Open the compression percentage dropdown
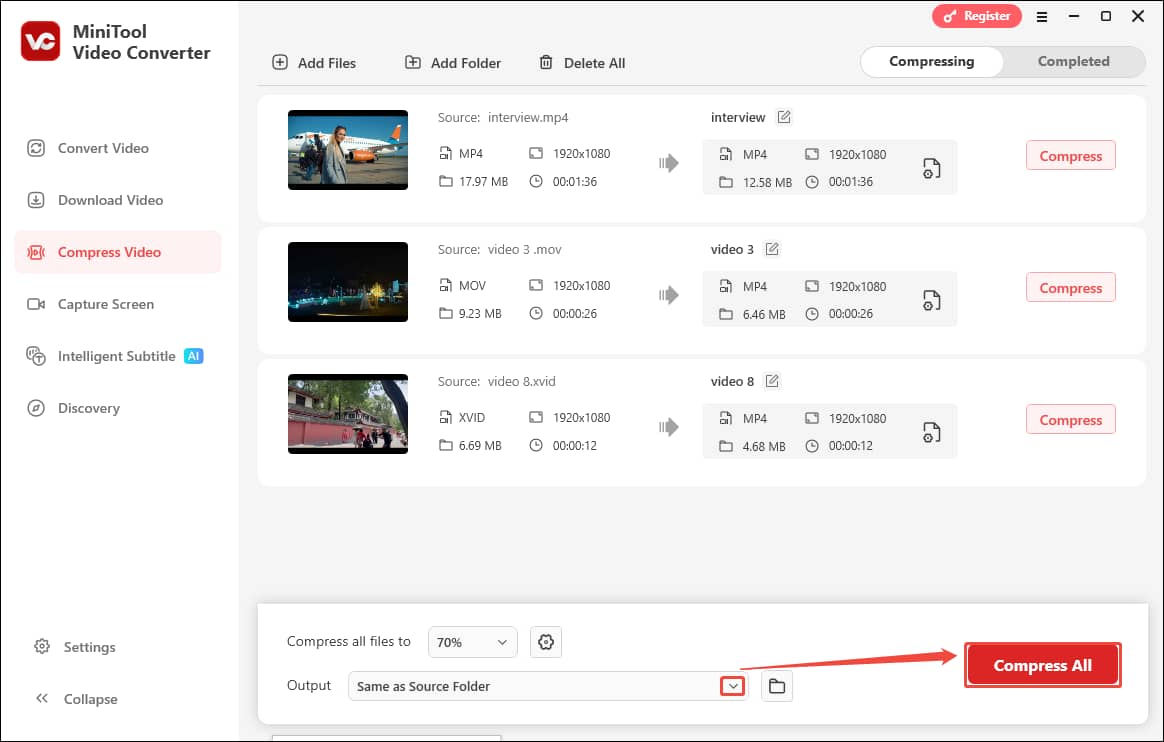The width and height of the screenshot is (1164, 742). tap(472, 642)
